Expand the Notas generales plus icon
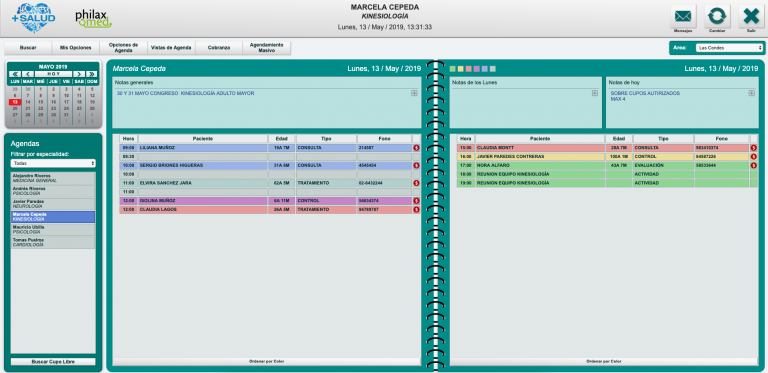The width and height of the screenshot is (768, 373). [414, 93]
